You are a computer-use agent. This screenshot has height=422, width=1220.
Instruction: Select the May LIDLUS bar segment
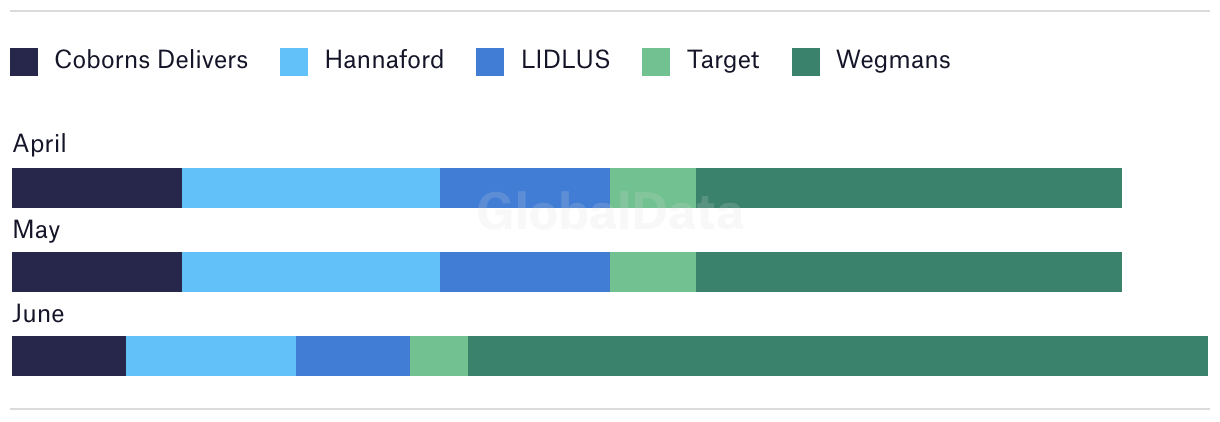(525, 272)
